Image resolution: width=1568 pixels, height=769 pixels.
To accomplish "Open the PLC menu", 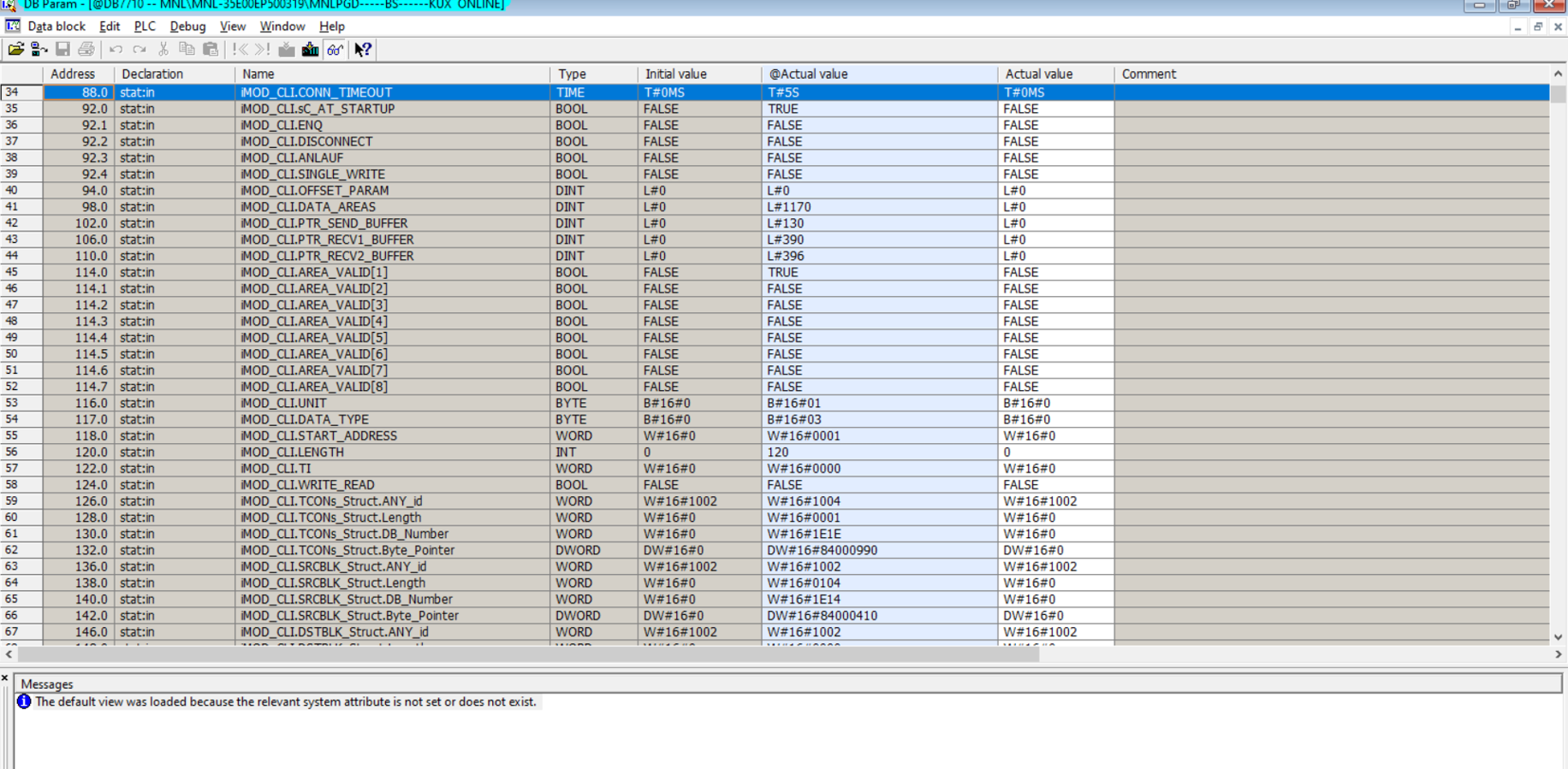I will pyautogui.click(x=145, y=27).
